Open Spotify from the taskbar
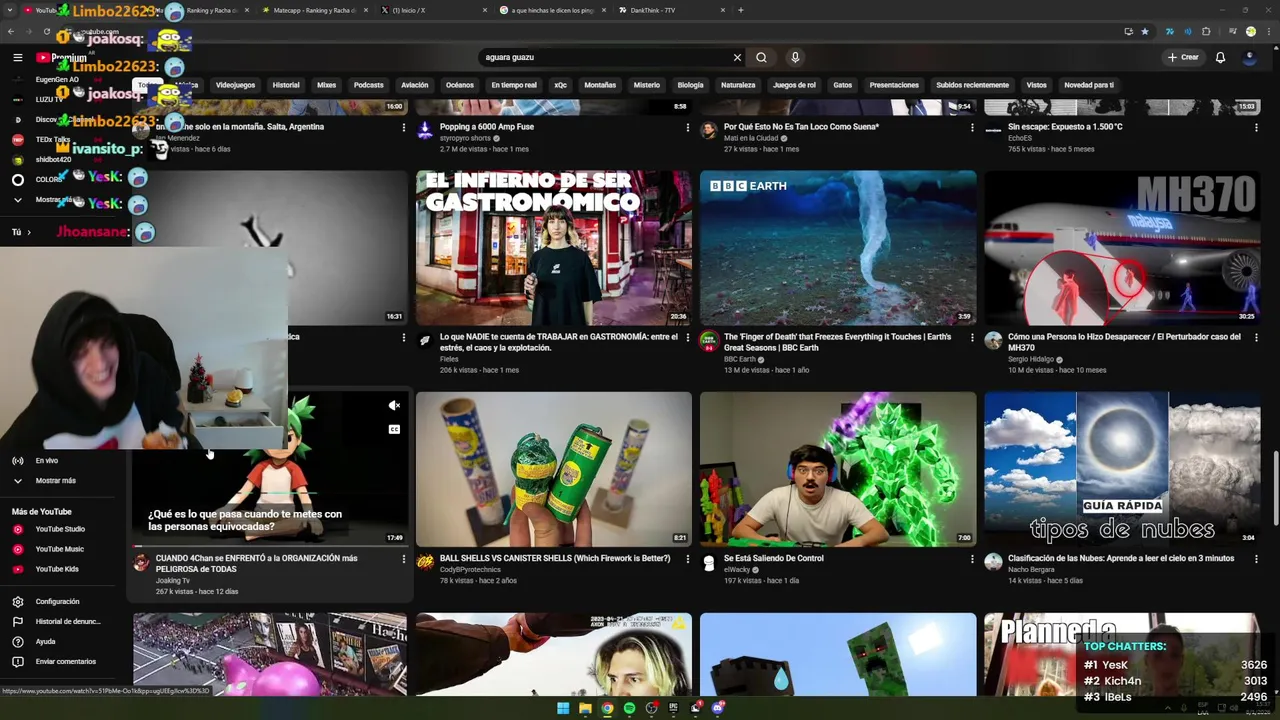Image resolution: width=1280 pixels, height=720 pixels. [x=629, y=708]
